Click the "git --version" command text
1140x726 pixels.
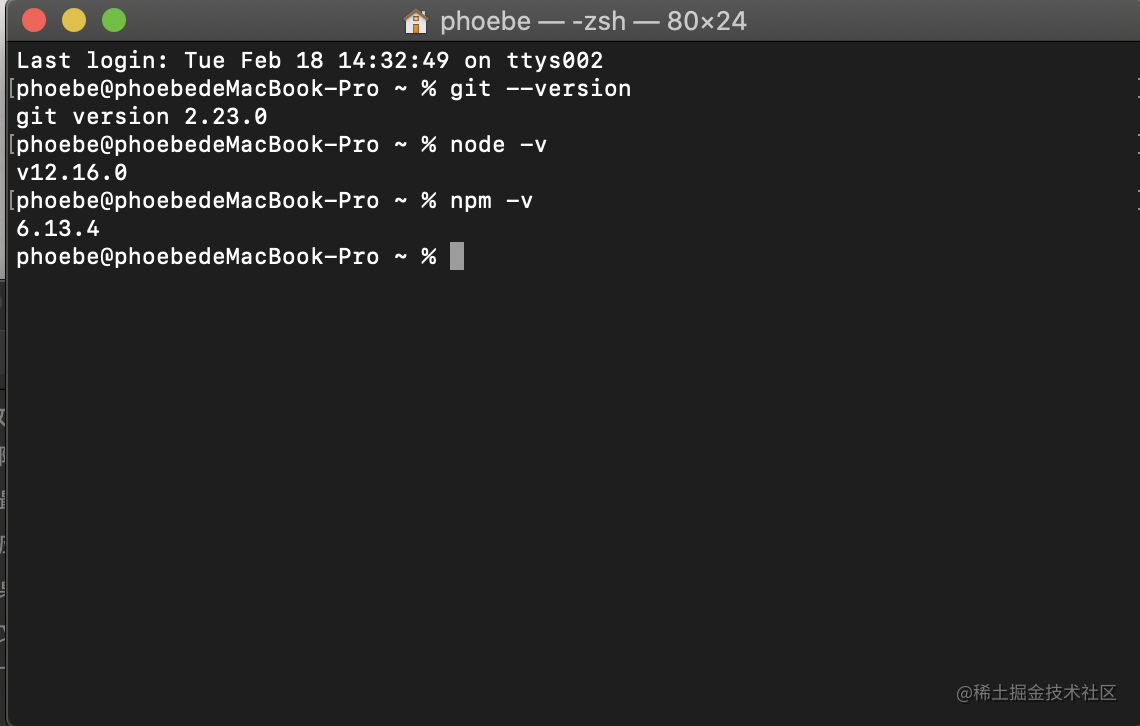(x=540, y=89)
